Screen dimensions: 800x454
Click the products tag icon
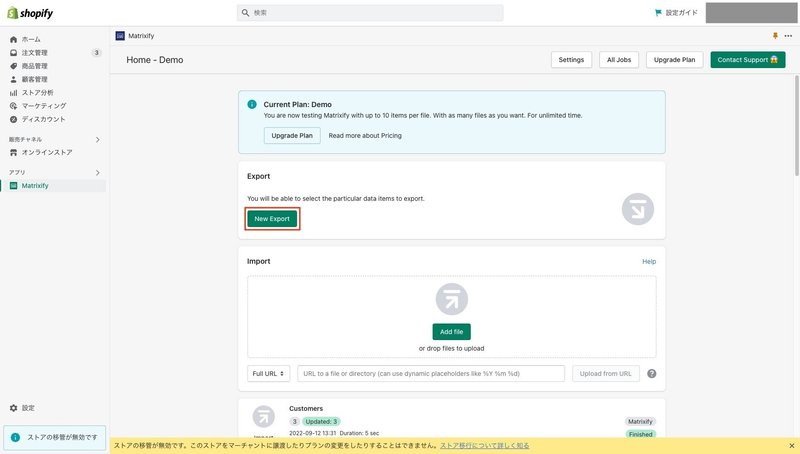tap(13, 66)
